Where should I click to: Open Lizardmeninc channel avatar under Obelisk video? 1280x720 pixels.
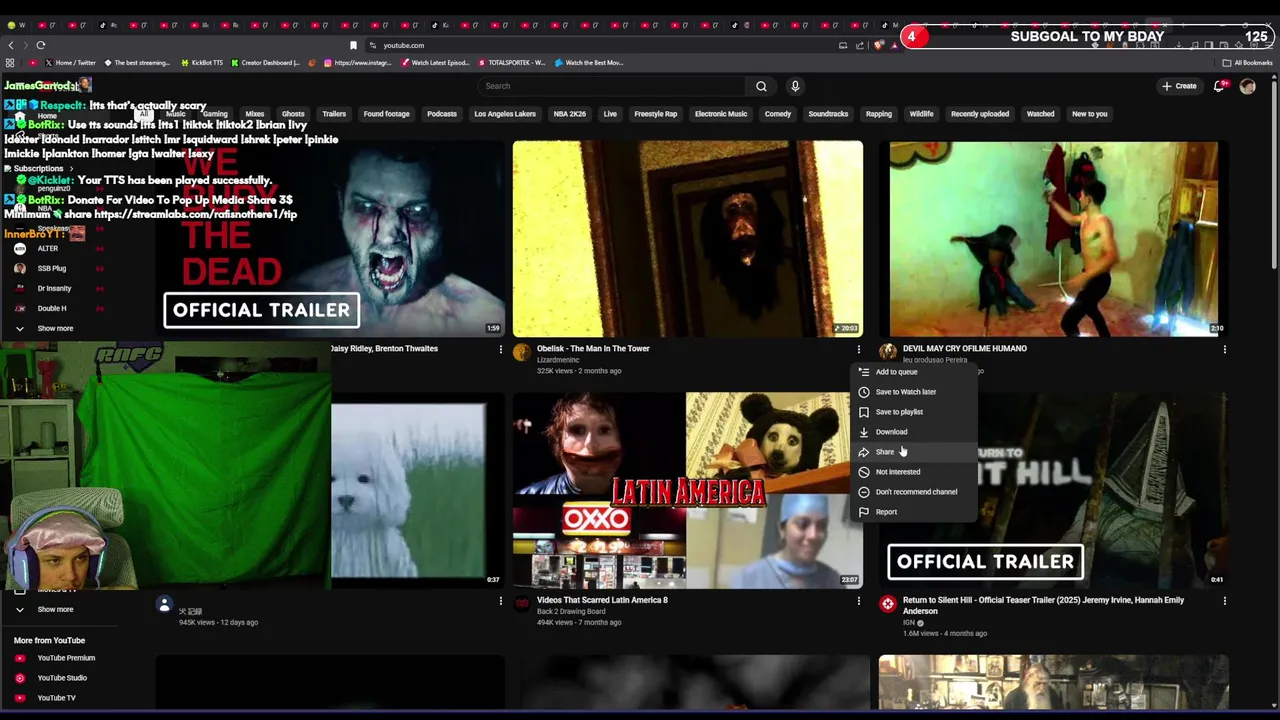point(522,351)
